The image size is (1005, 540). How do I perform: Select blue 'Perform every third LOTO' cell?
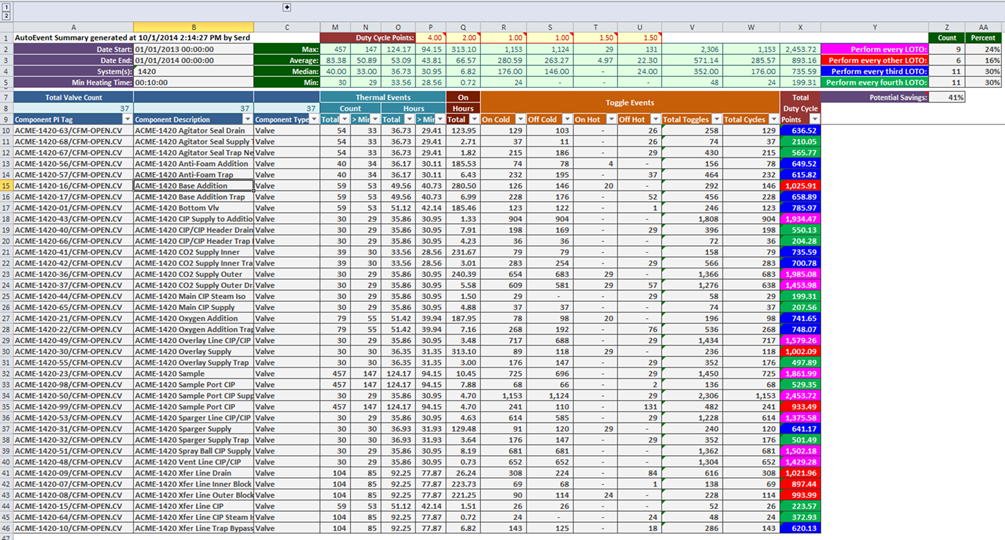point(874,71)
